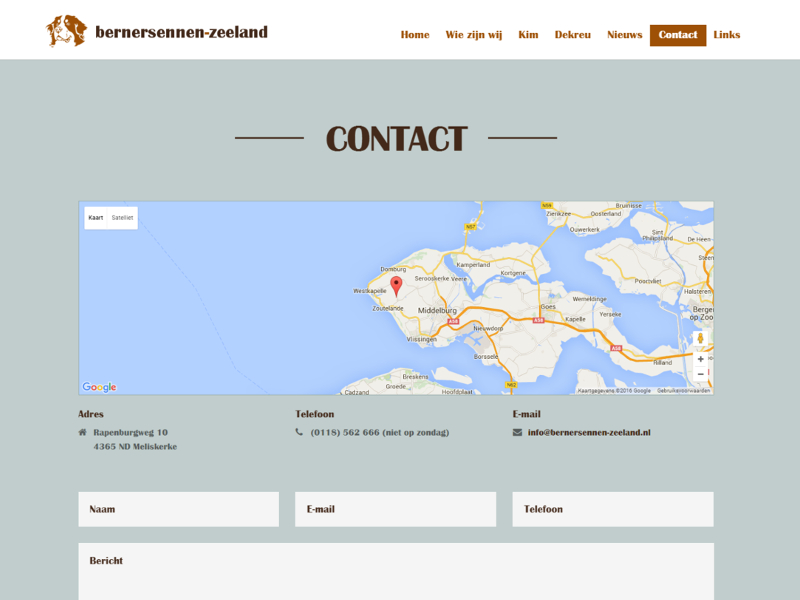
Task: Click address Rapenburgweg 10
Action: pyautogui.click(x=130, y=432)
